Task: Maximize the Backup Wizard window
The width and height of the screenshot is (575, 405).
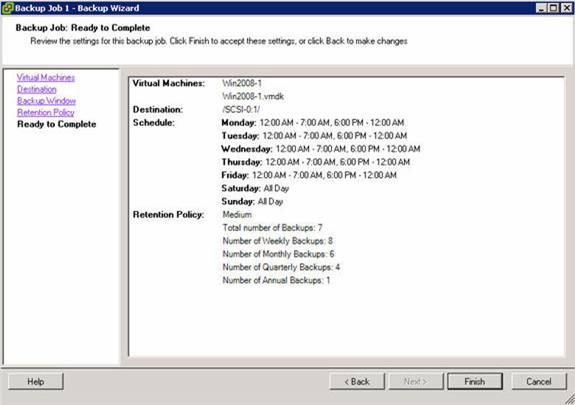Action: pos(554,8)
